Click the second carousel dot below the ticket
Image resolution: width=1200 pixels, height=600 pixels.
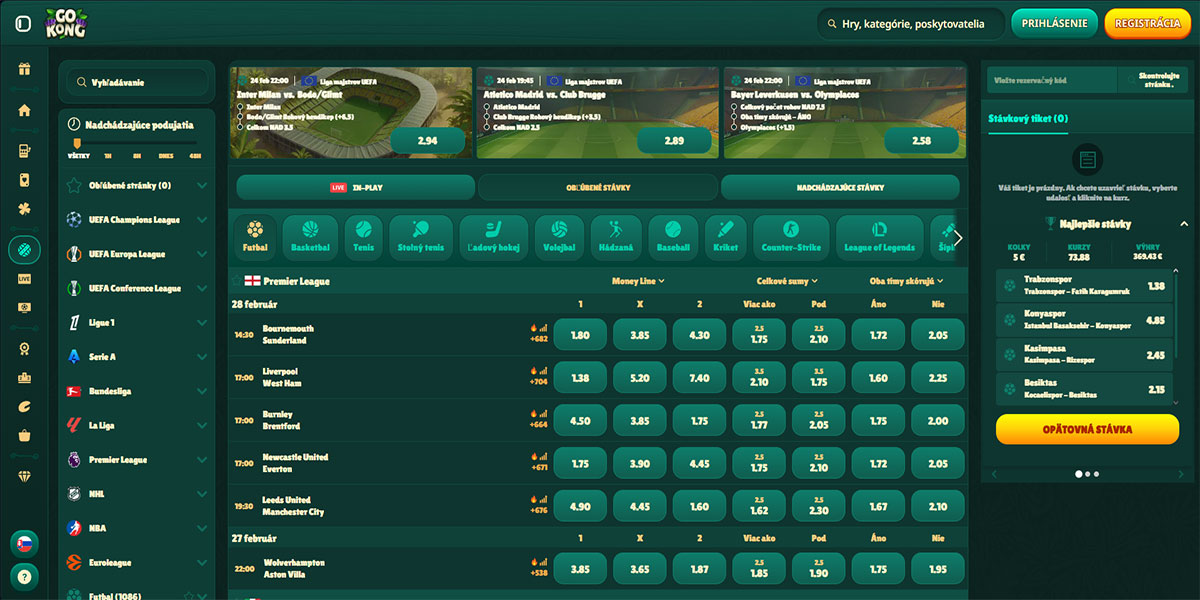coord(1087,475)
